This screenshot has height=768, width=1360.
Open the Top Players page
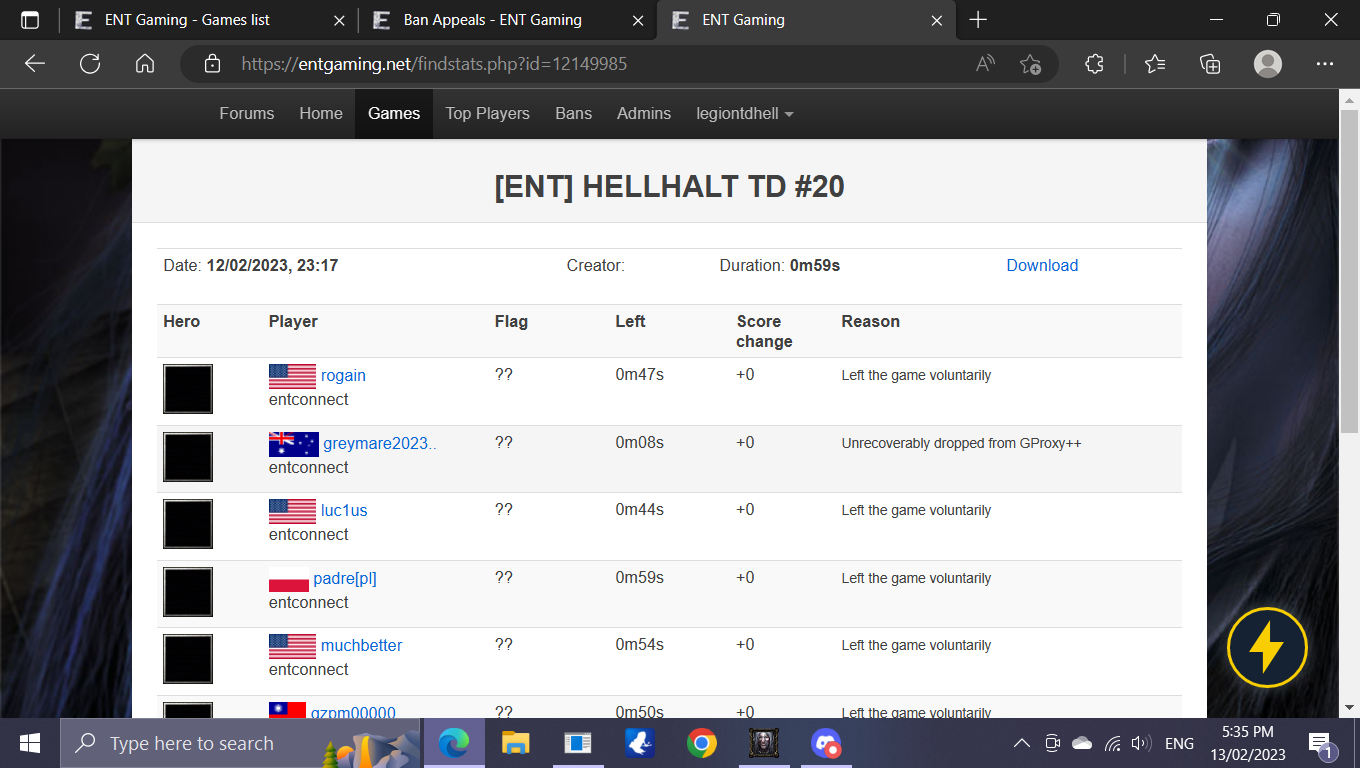[488, 113]
